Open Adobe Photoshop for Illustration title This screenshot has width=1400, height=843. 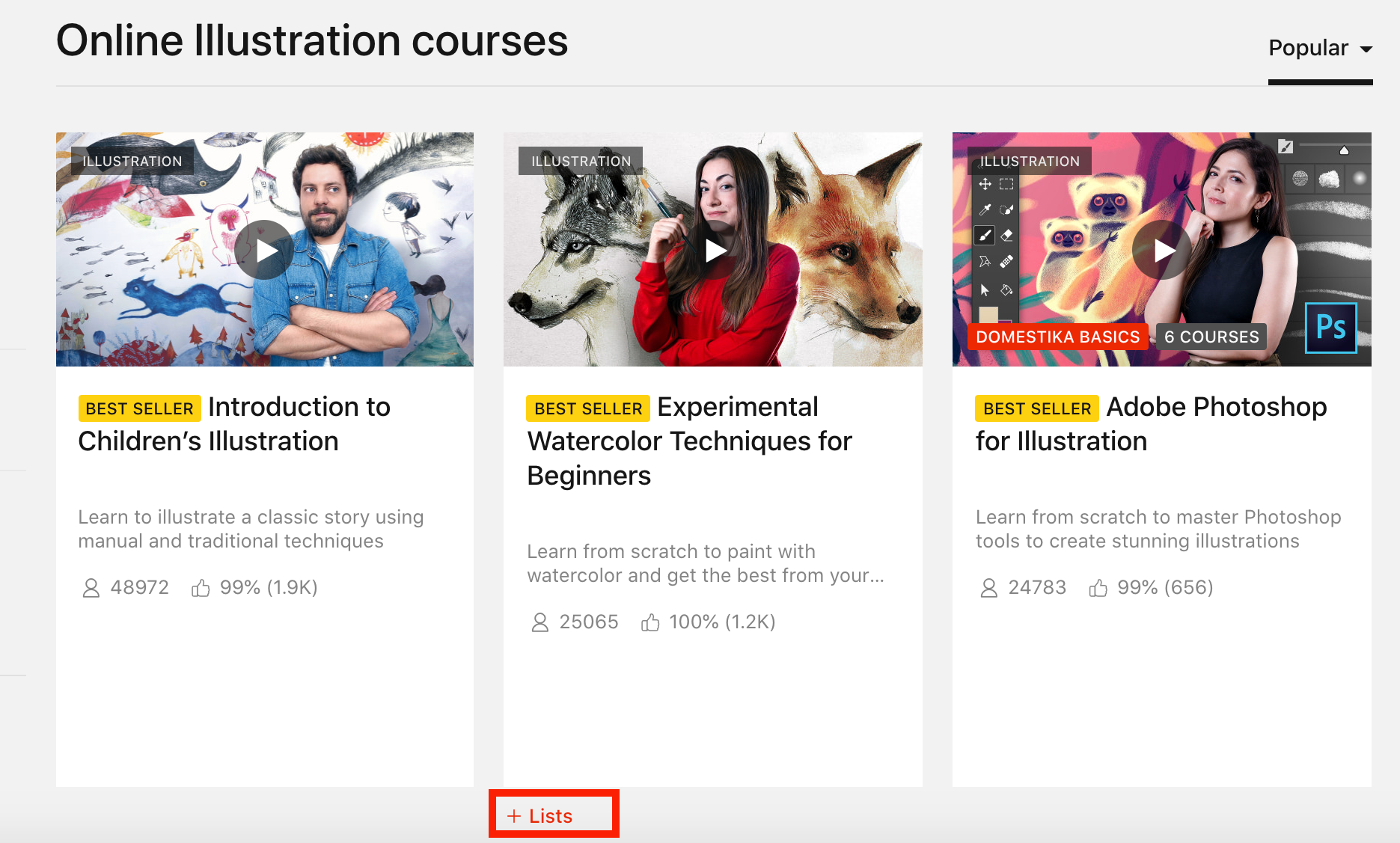tap(1151, 424)
